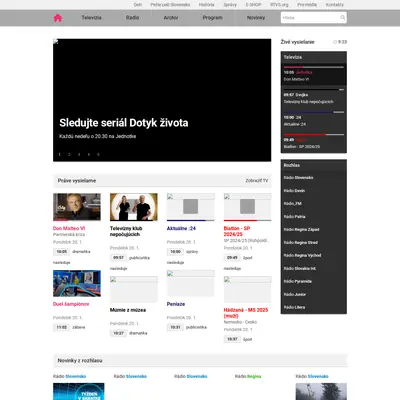Open the Don Matteo VI title link
This screenshot has height=400, width=400.
coord(69,228)
